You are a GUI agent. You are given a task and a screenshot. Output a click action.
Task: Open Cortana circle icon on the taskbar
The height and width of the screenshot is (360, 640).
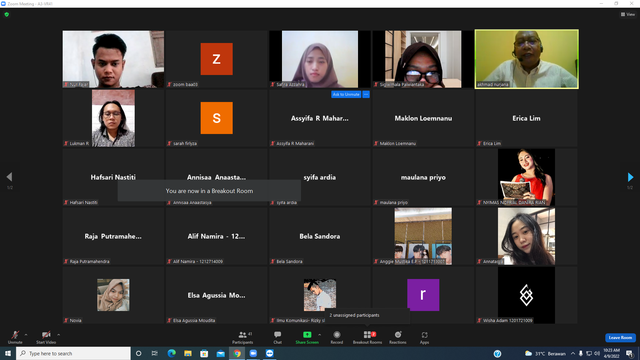click(x=138, y=353)
